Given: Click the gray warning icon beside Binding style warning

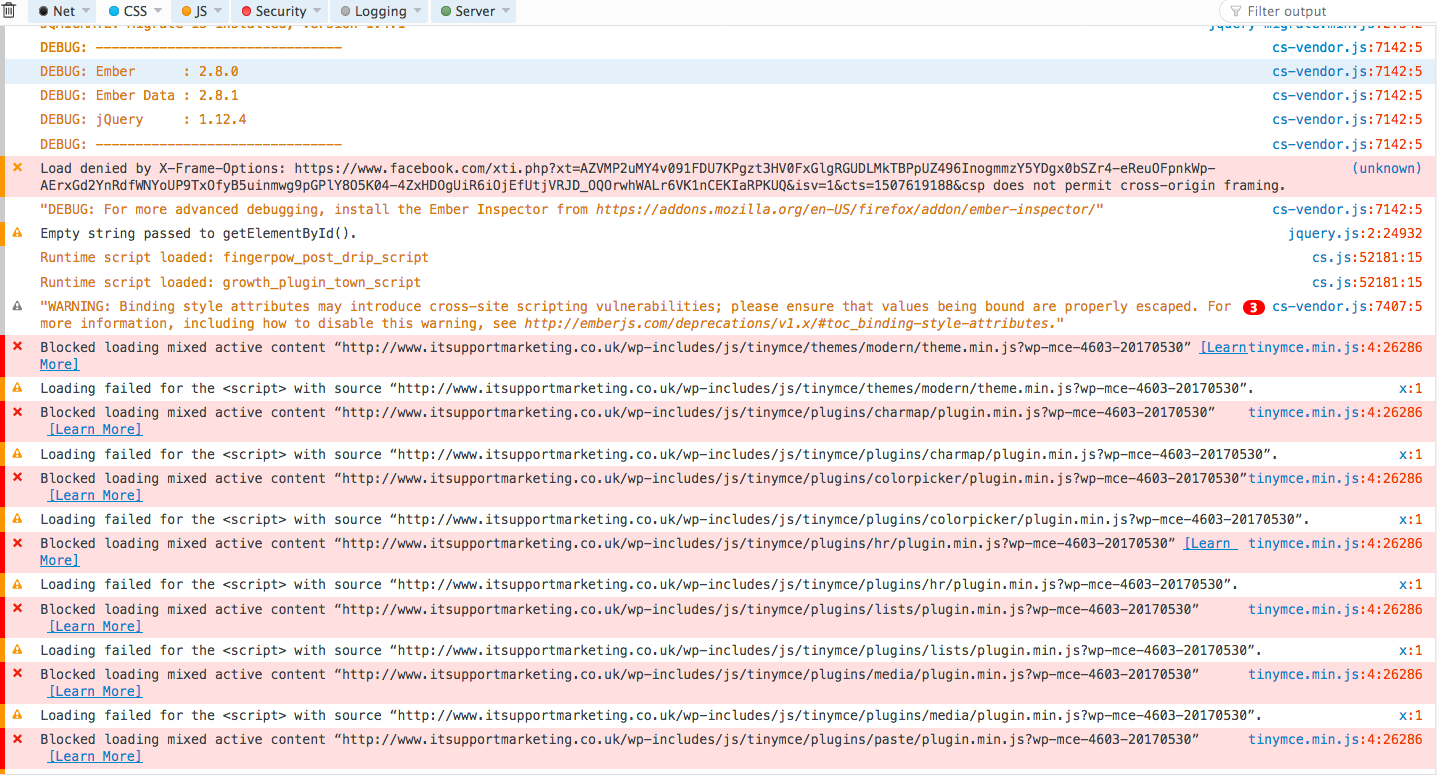Looking at the screenshot, I should coord(17,307).
